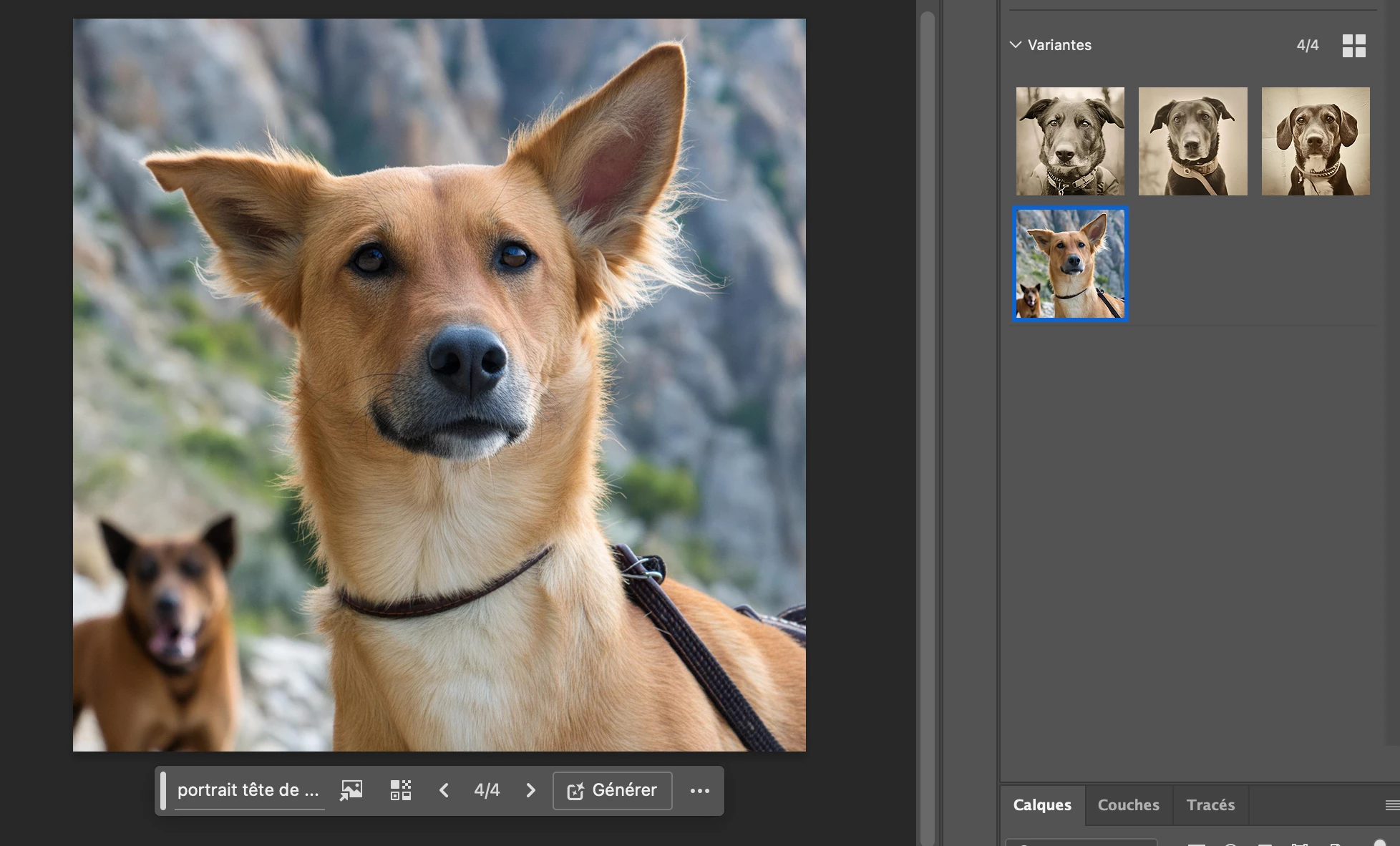Viewport: 1400px width, 846px height.
Task: Collapse the Variantes section chevron
Action: tap(1015, 44)
